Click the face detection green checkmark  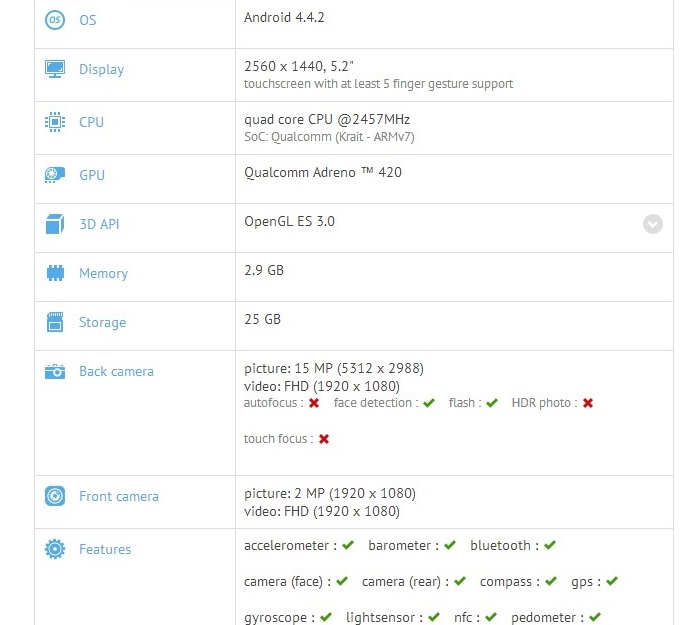click(x=429, y=403)
